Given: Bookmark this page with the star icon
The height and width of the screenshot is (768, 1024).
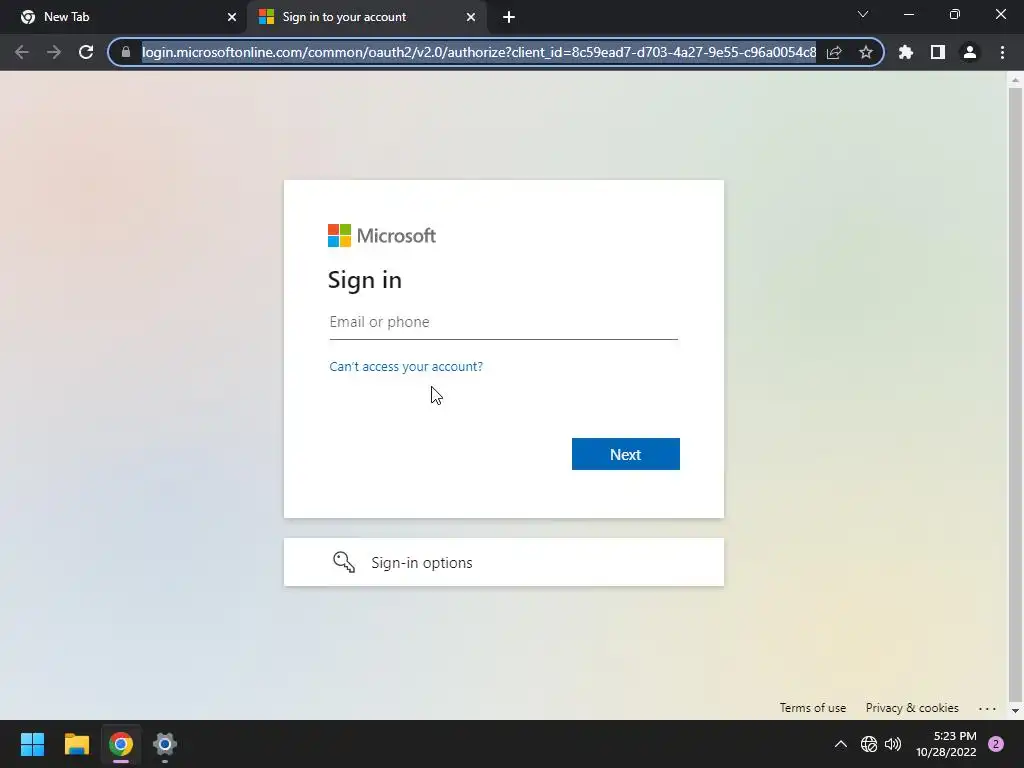Looking at the screenshot, I should coord(866,52).
